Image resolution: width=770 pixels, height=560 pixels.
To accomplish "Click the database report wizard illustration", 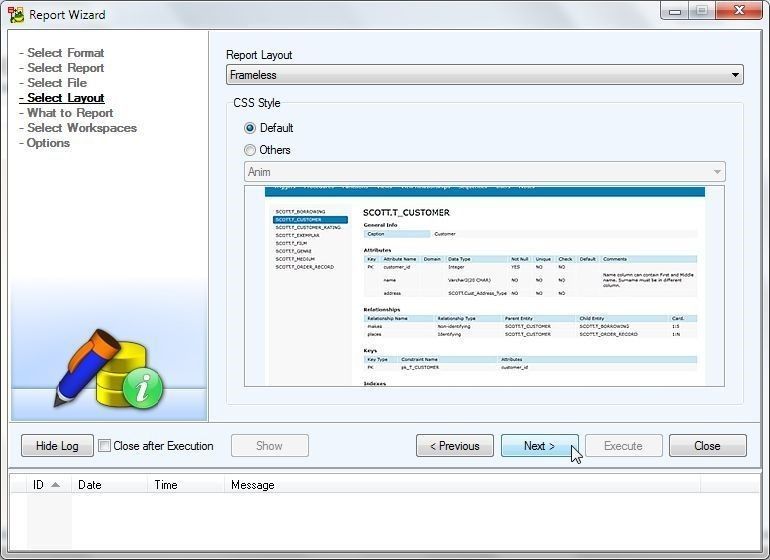I will (x=109, y=368).
